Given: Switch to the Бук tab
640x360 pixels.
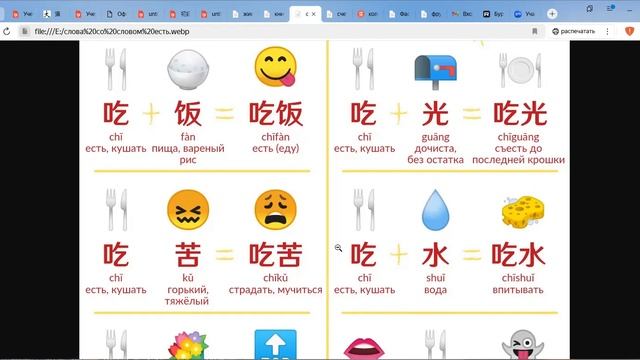Looking at the screenshot, I should coord(493,14).
